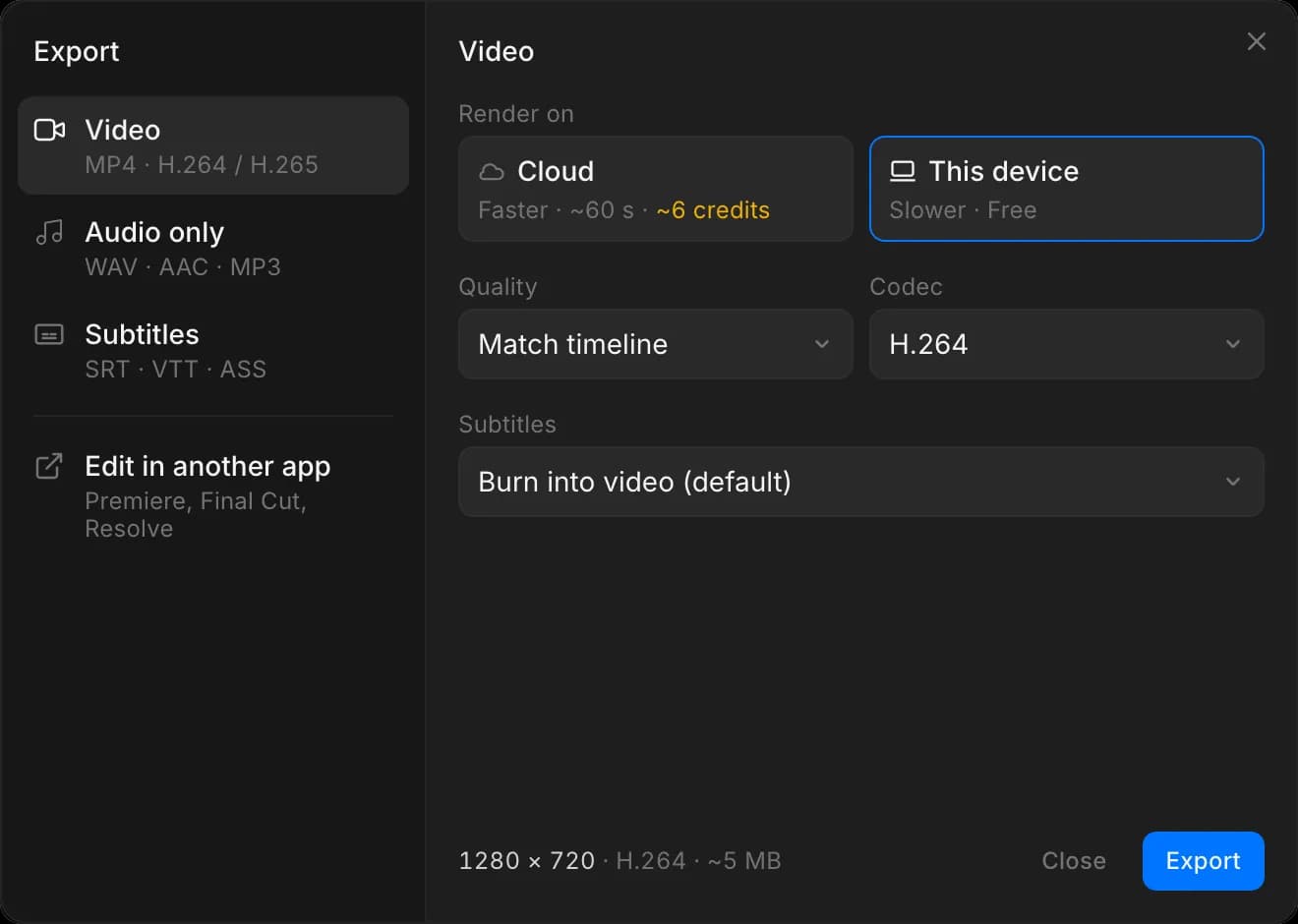Close the Export dialog with the X
The image size is (1298, 924).
(x=1256, y=41)
